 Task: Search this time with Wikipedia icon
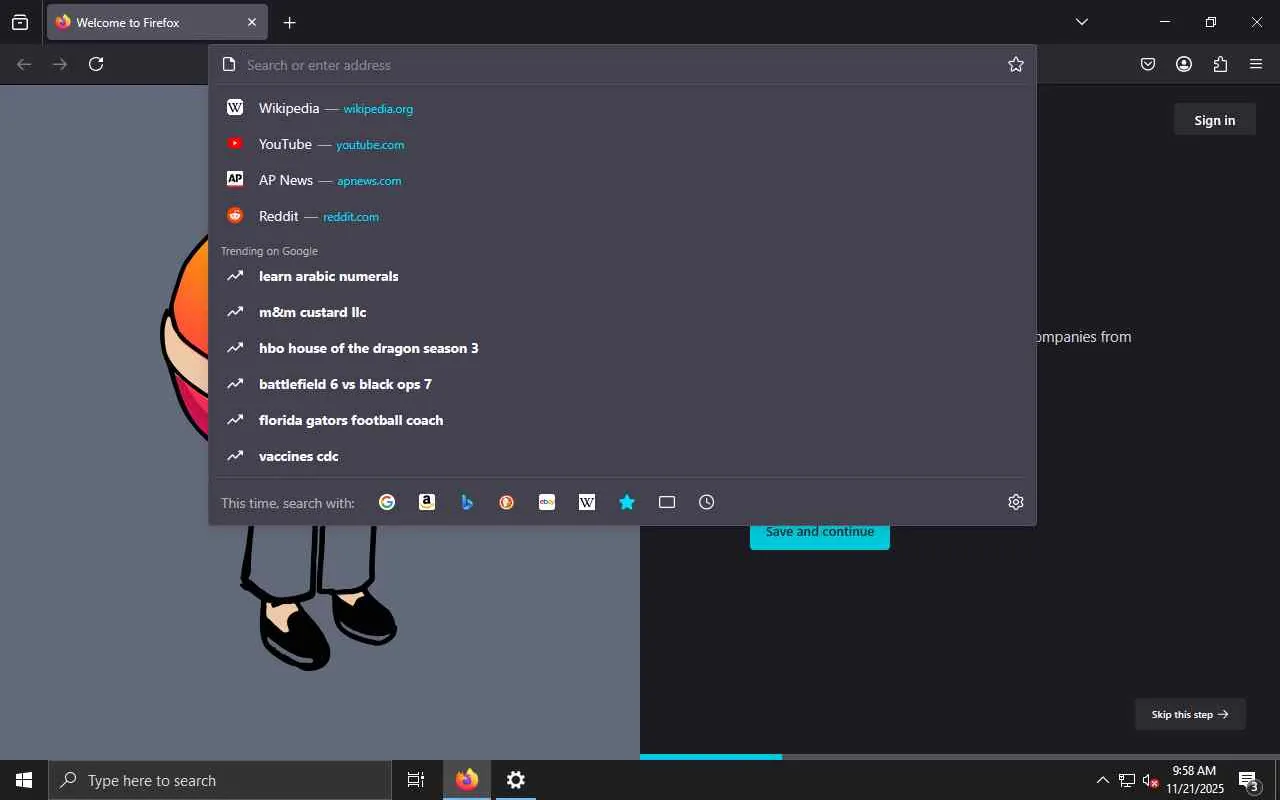587,502
